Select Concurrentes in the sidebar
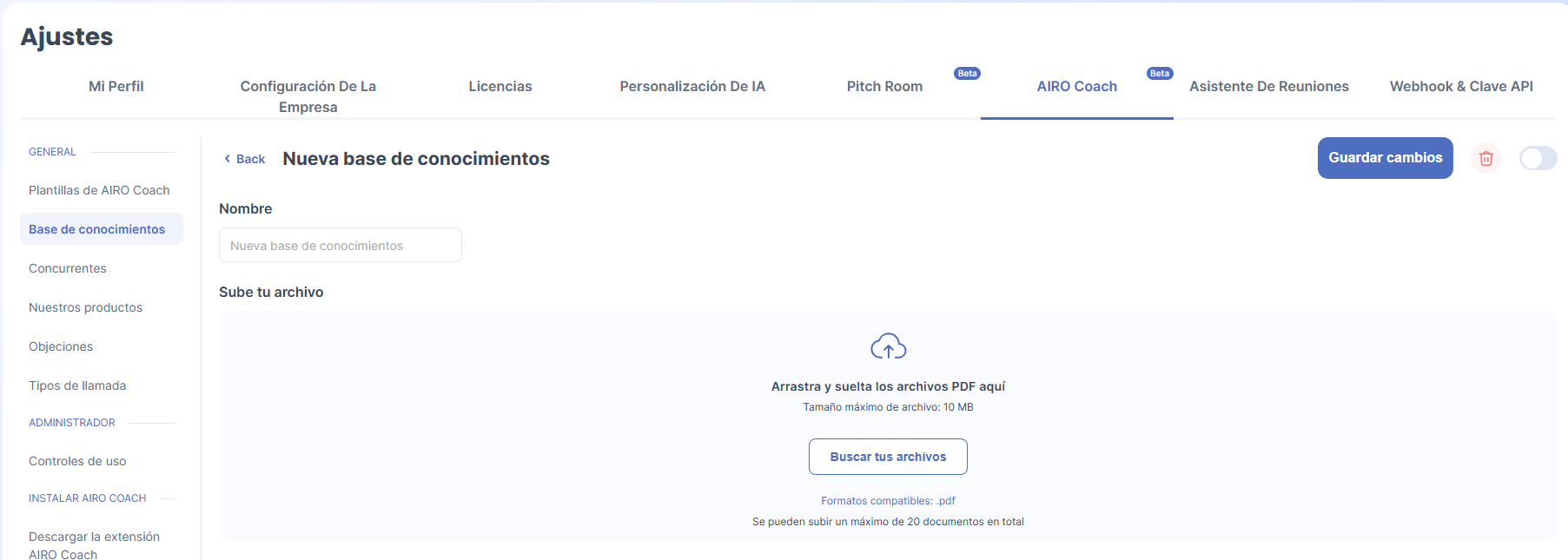Viewport: 1568px width, 560px height. 68,268
